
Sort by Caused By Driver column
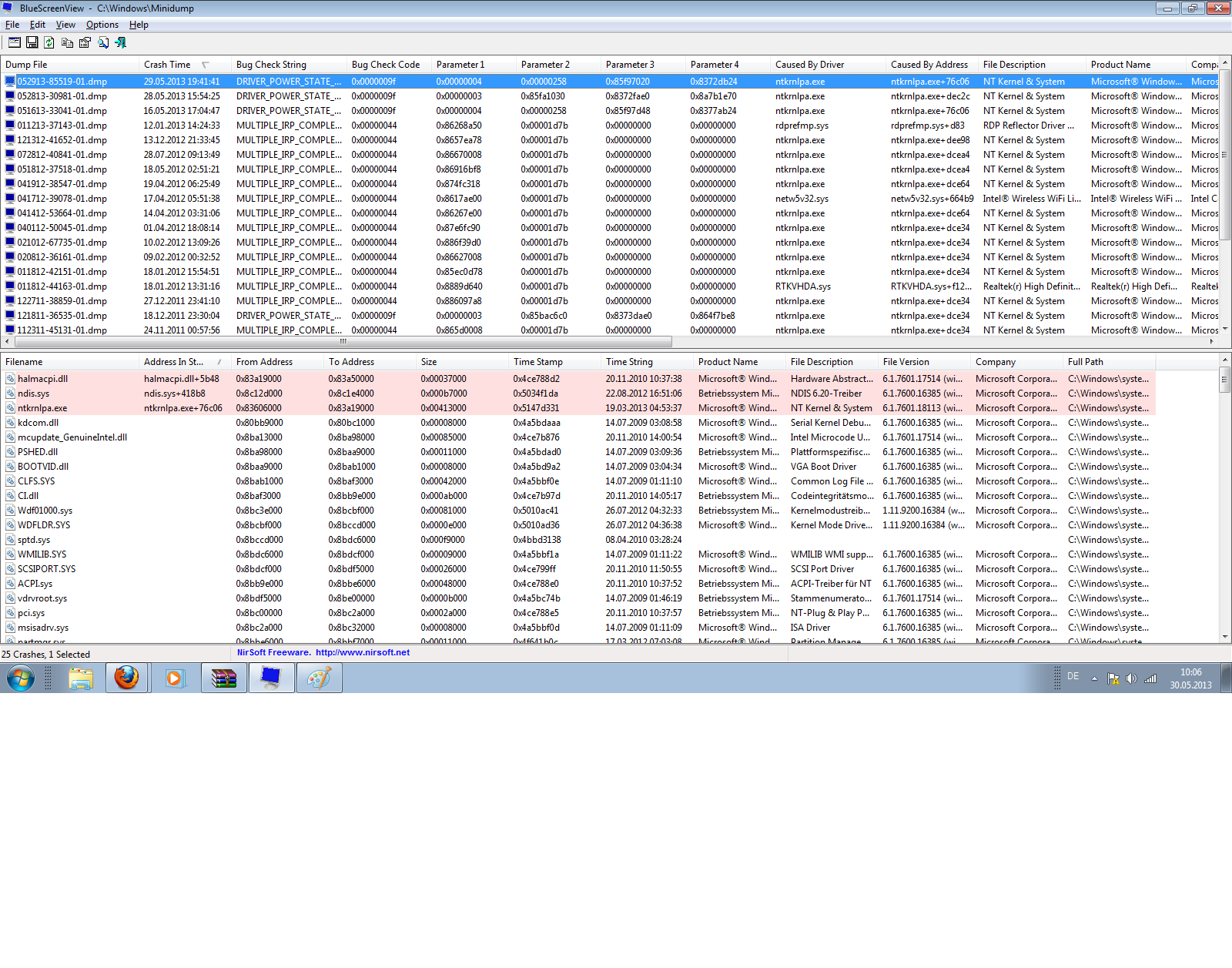(x=828, y=65)
